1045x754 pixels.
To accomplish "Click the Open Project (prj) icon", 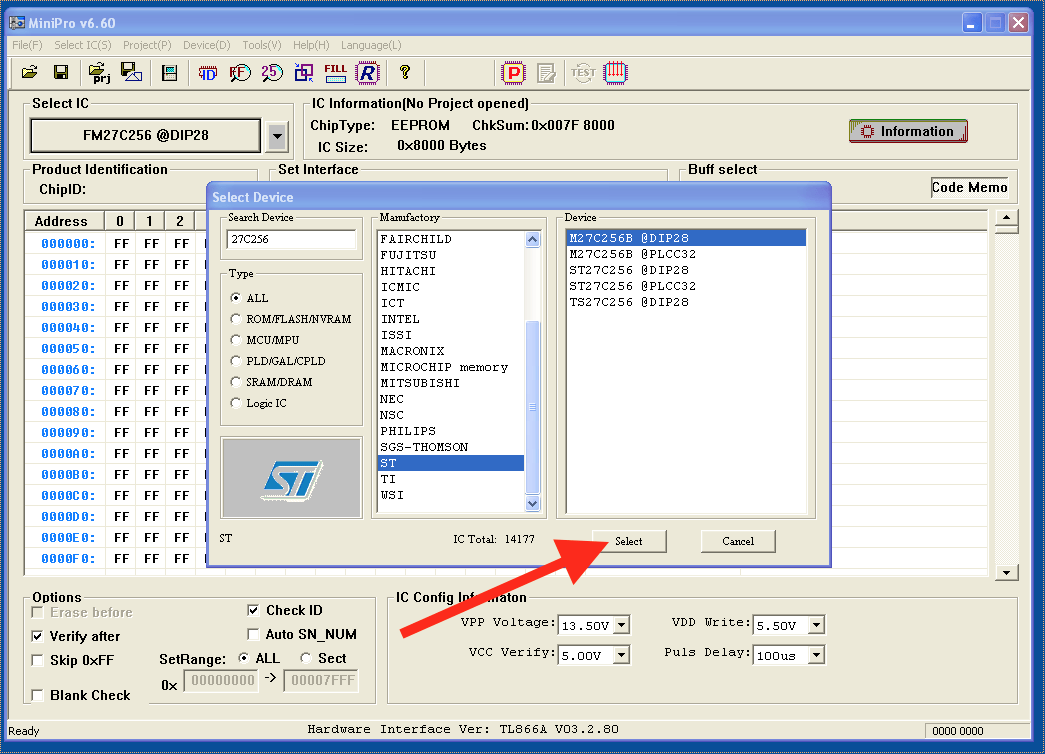I will (x=97, y=72).
